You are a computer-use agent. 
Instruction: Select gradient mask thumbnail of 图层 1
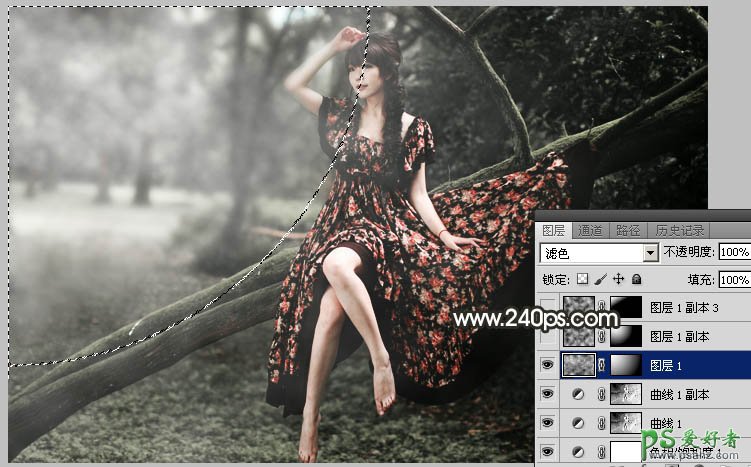[623, 366]
